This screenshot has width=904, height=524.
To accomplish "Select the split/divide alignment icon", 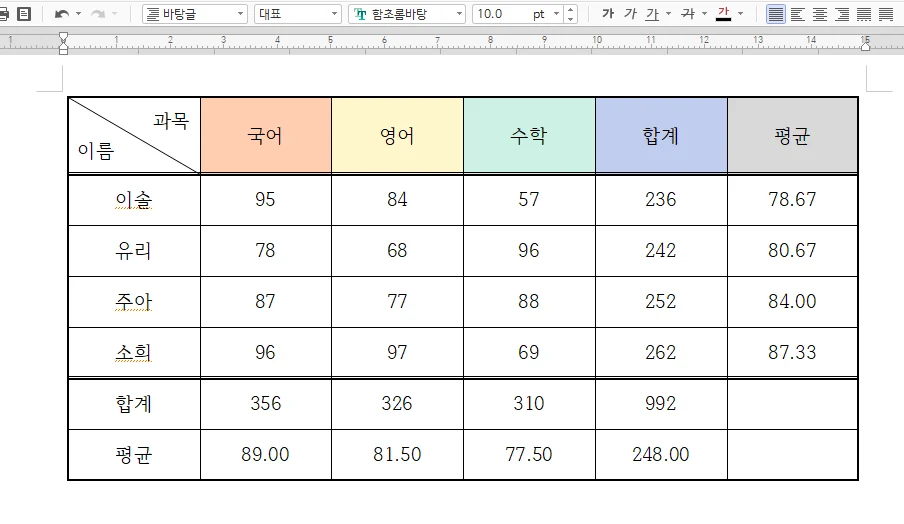I will [x=886, y=14].
